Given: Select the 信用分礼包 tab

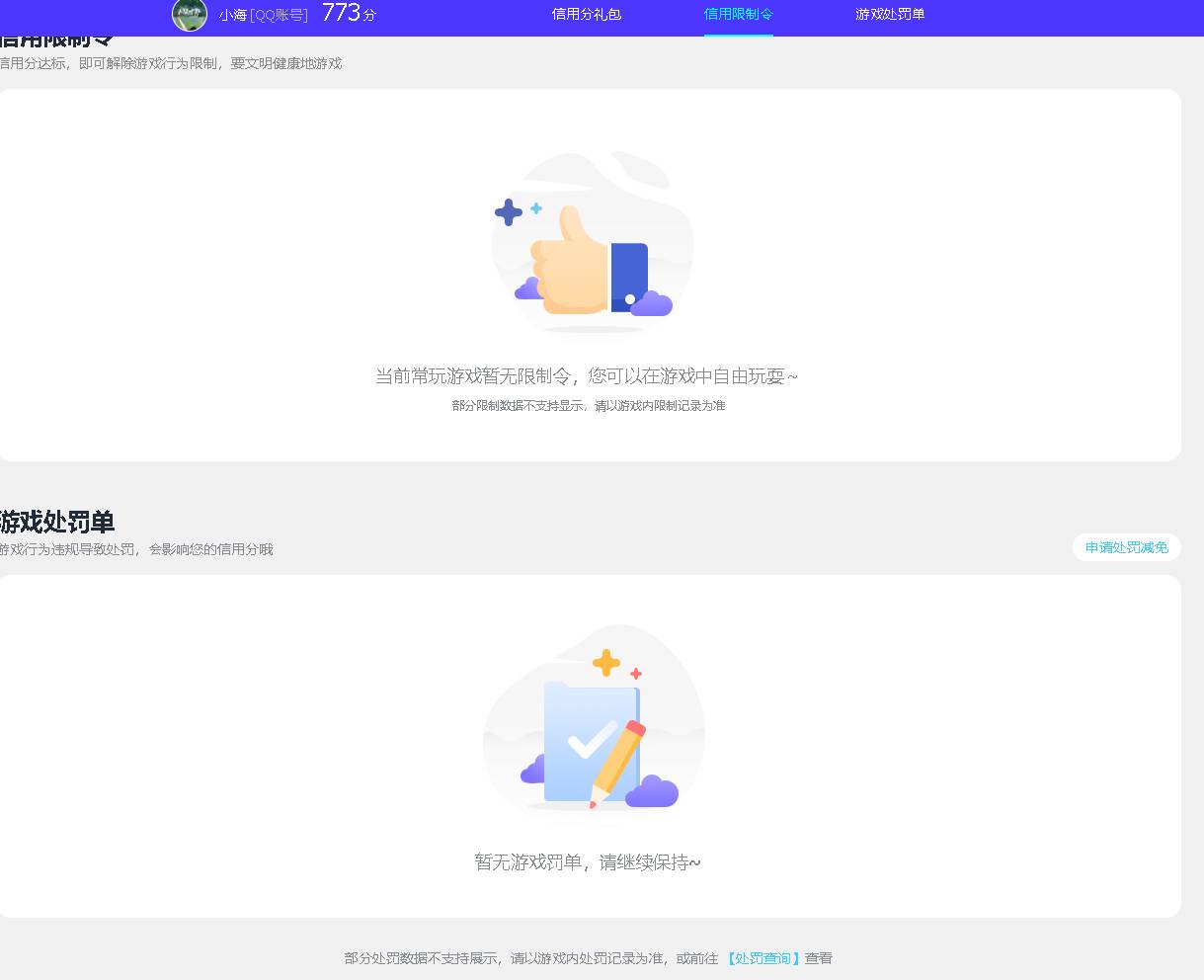Looking at the screenshot, I should (587, 16).
